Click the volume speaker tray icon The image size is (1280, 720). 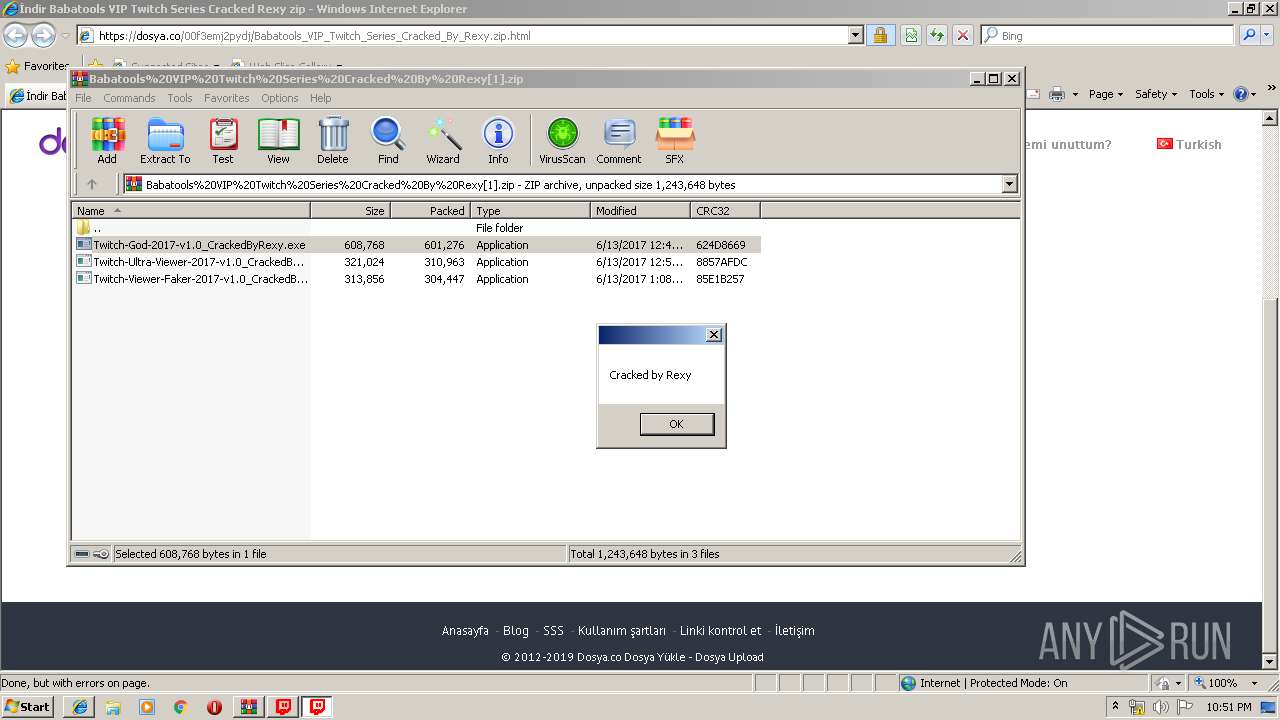tap(1160, 708)
